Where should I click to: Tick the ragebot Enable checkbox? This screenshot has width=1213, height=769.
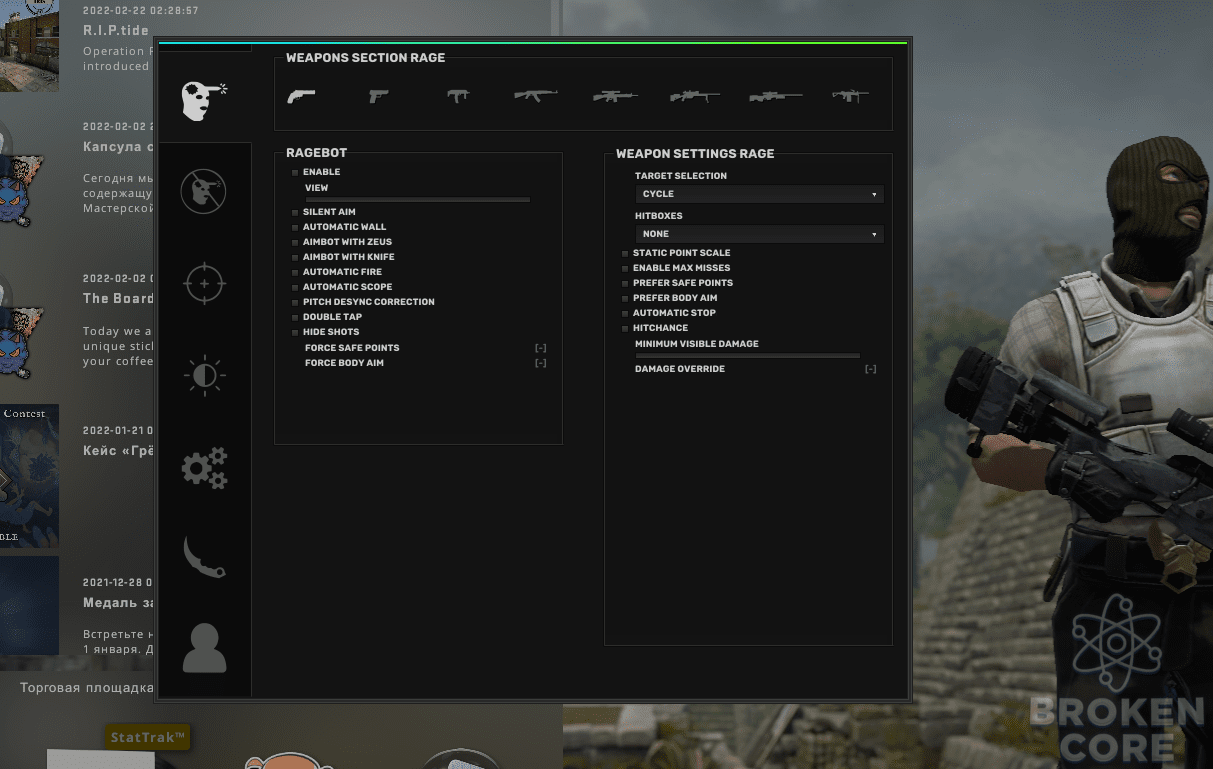pos(295,173)
